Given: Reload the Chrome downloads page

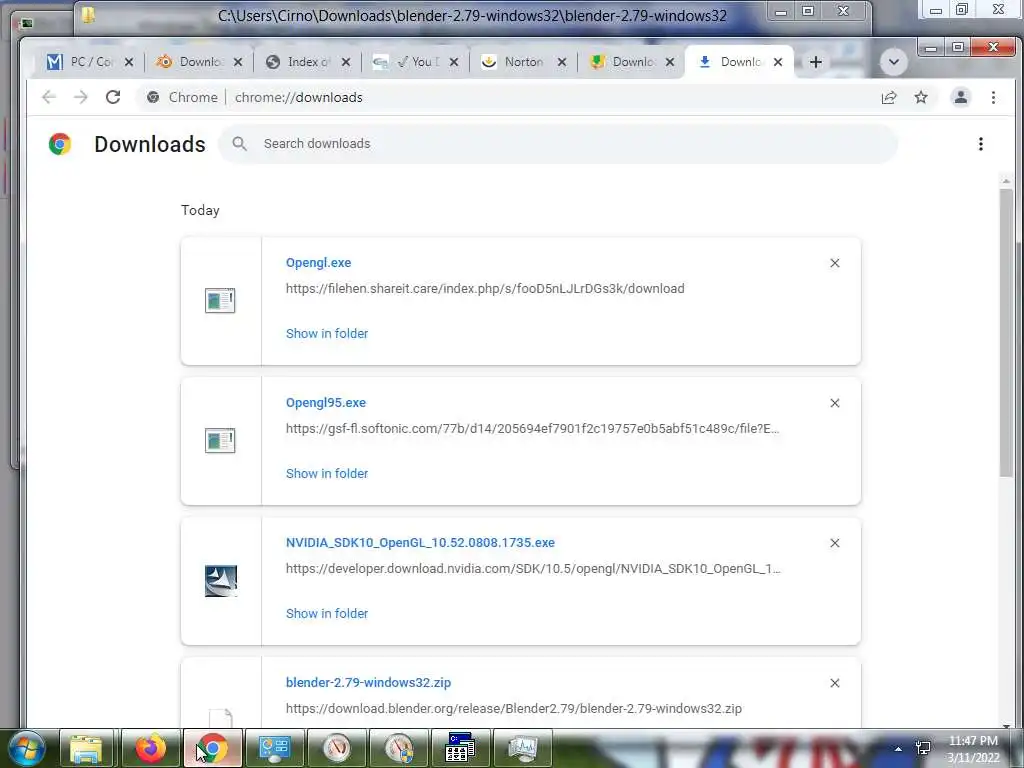Looking at the screenshot, I should [x=113, y=97].
